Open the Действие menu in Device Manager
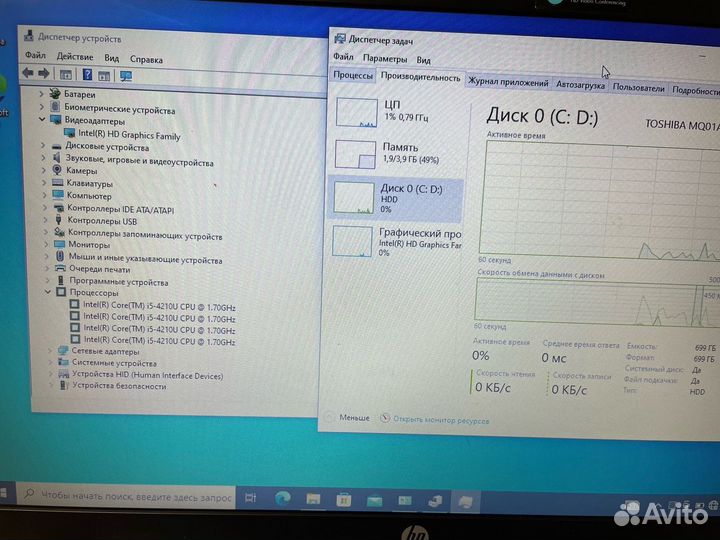This screenshot has width=720, height=540. 75,57
